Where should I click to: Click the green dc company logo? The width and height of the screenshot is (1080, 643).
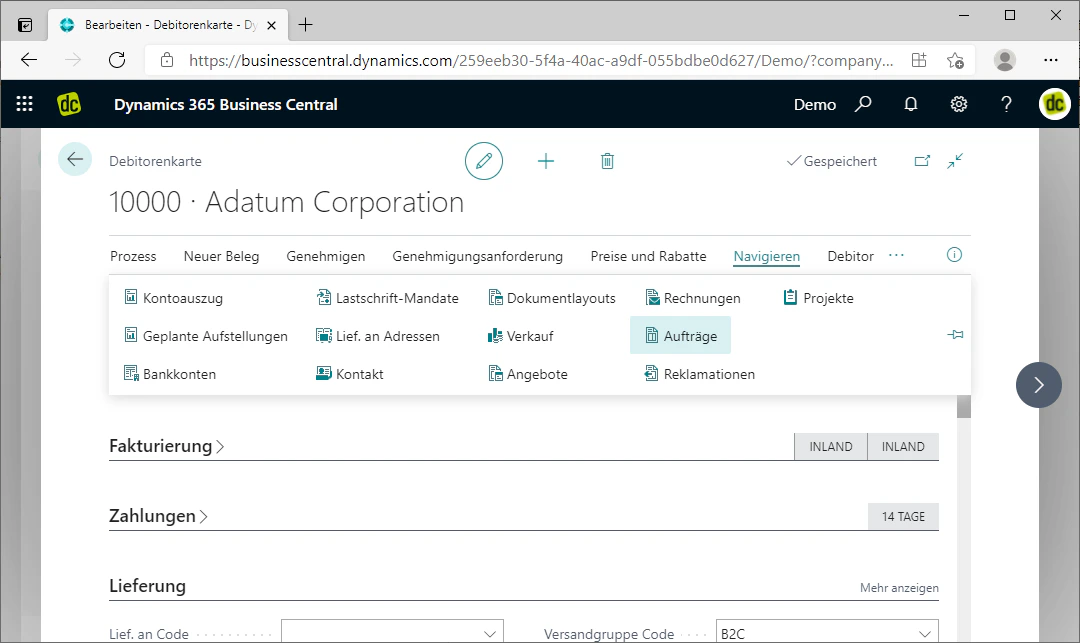coord(69,104)
